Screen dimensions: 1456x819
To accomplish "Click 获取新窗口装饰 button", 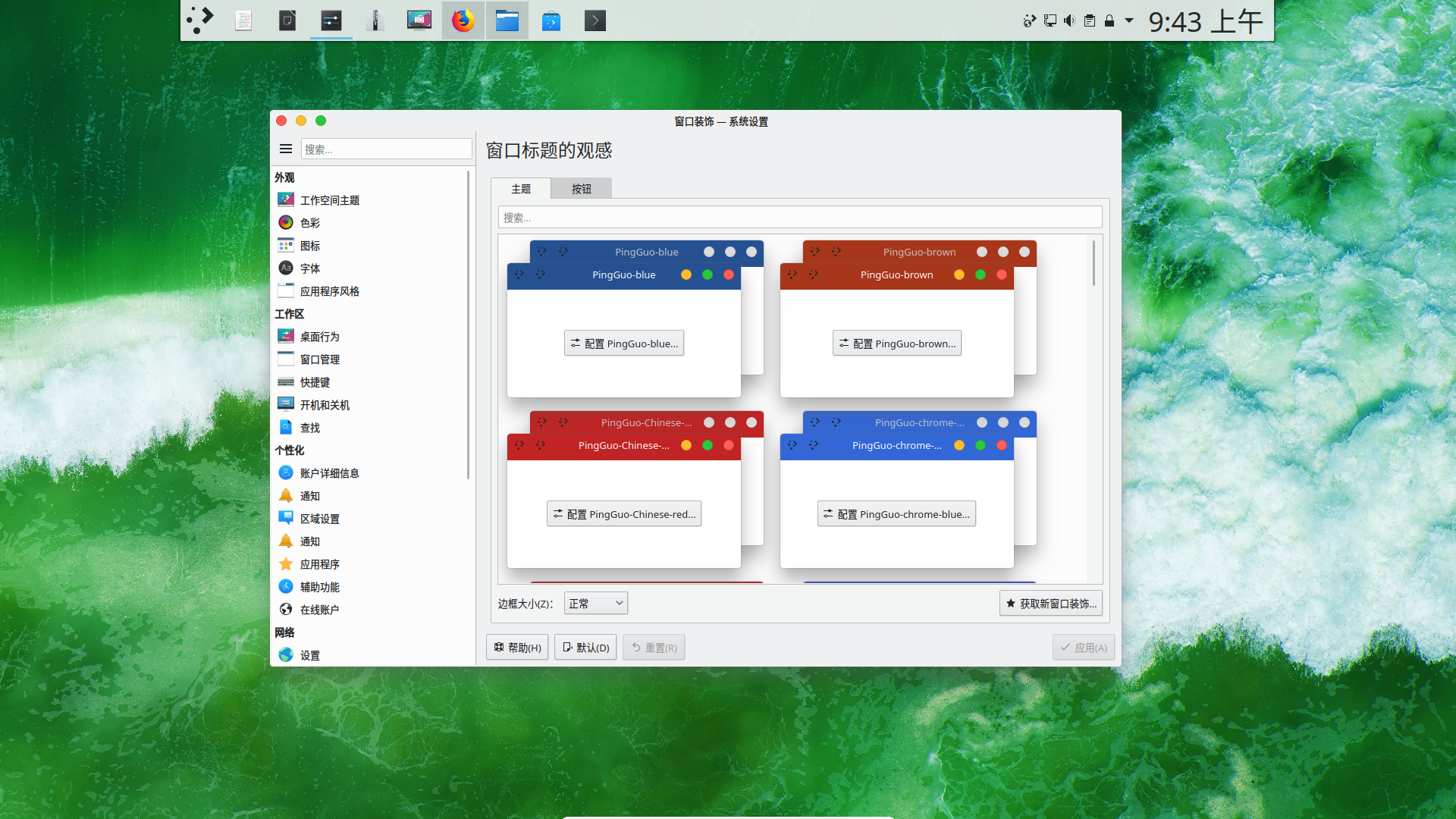I will [x=1051, y=604].
